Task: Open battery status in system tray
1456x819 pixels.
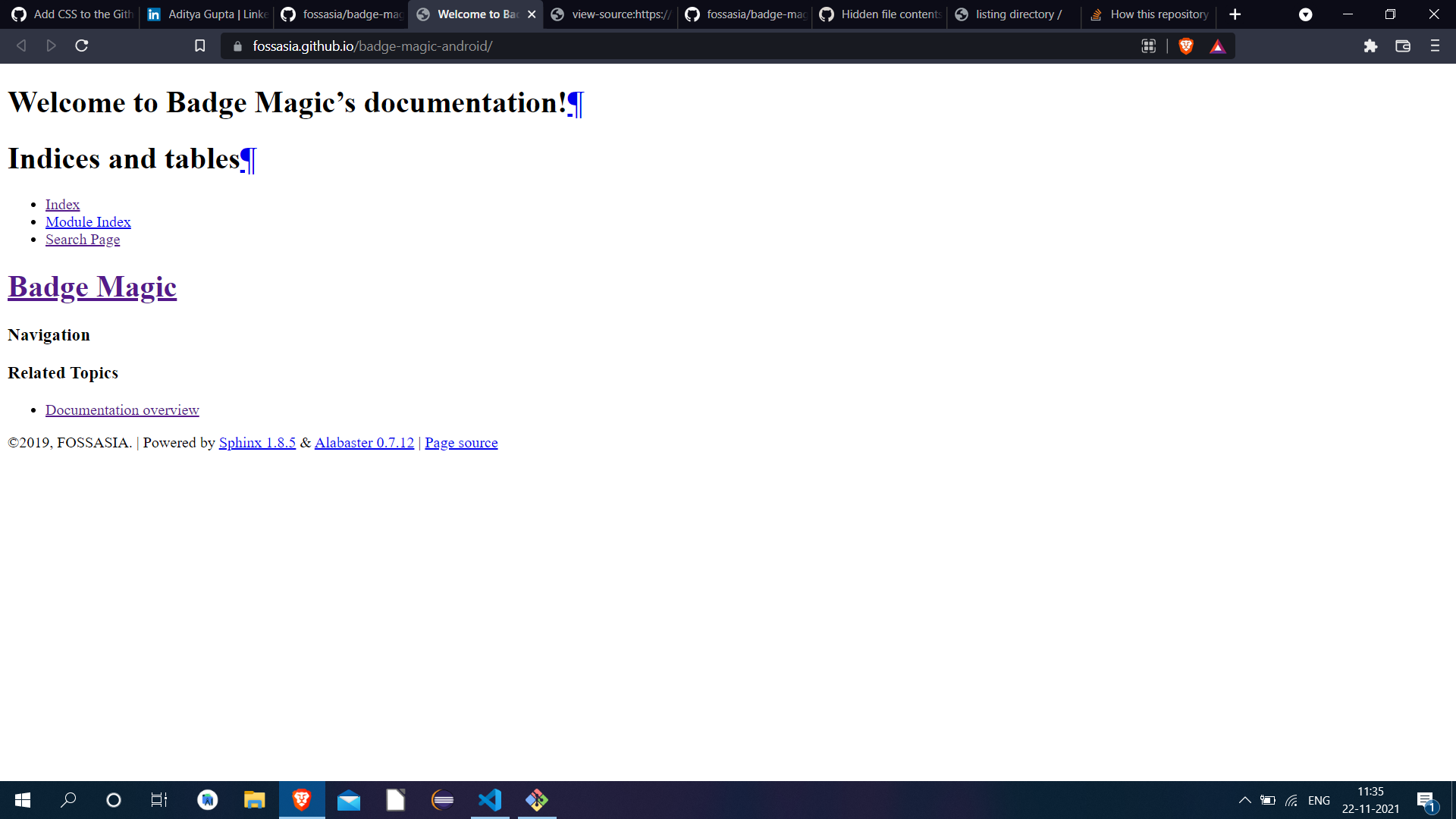Action: (1268, 800)
